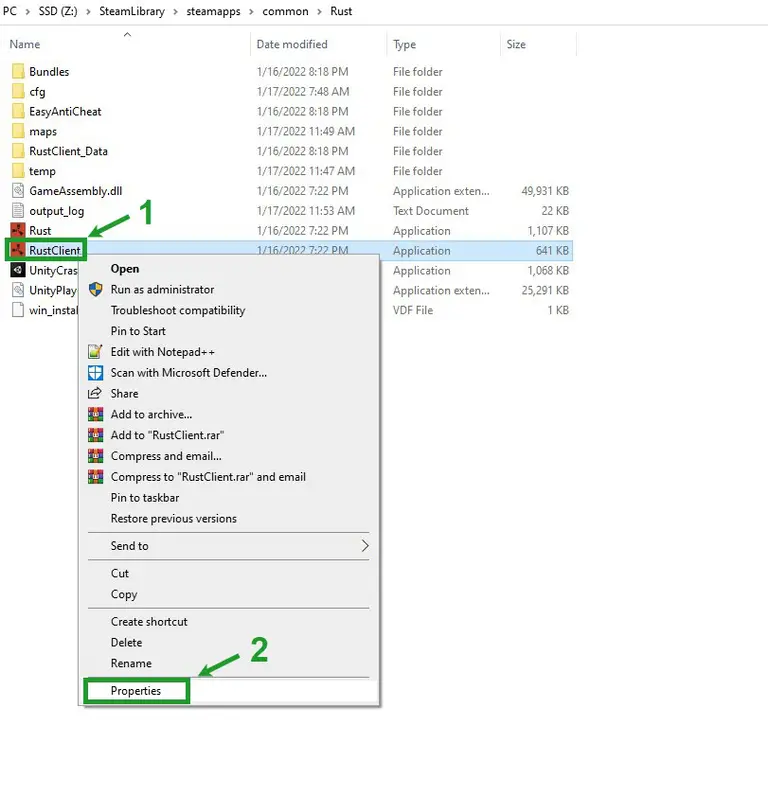Select the maps folder icon
This screenshot has width=768, height=796.
tap(18, 131)
